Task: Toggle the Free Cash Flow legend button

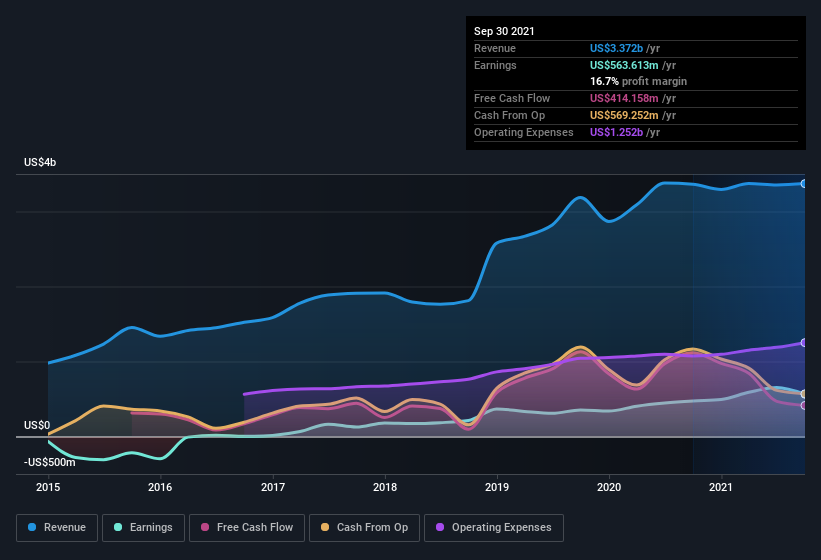Action: tap(247, 528)
